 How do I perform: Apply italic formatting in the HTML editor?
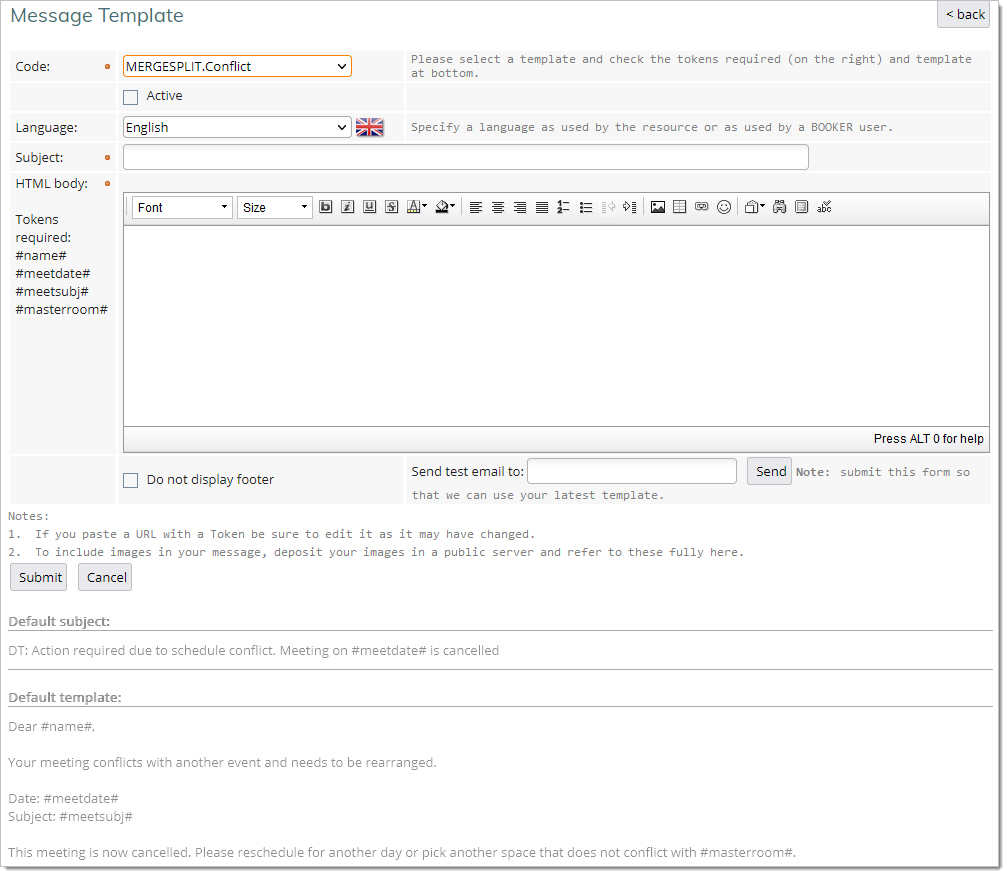(347, 207)
